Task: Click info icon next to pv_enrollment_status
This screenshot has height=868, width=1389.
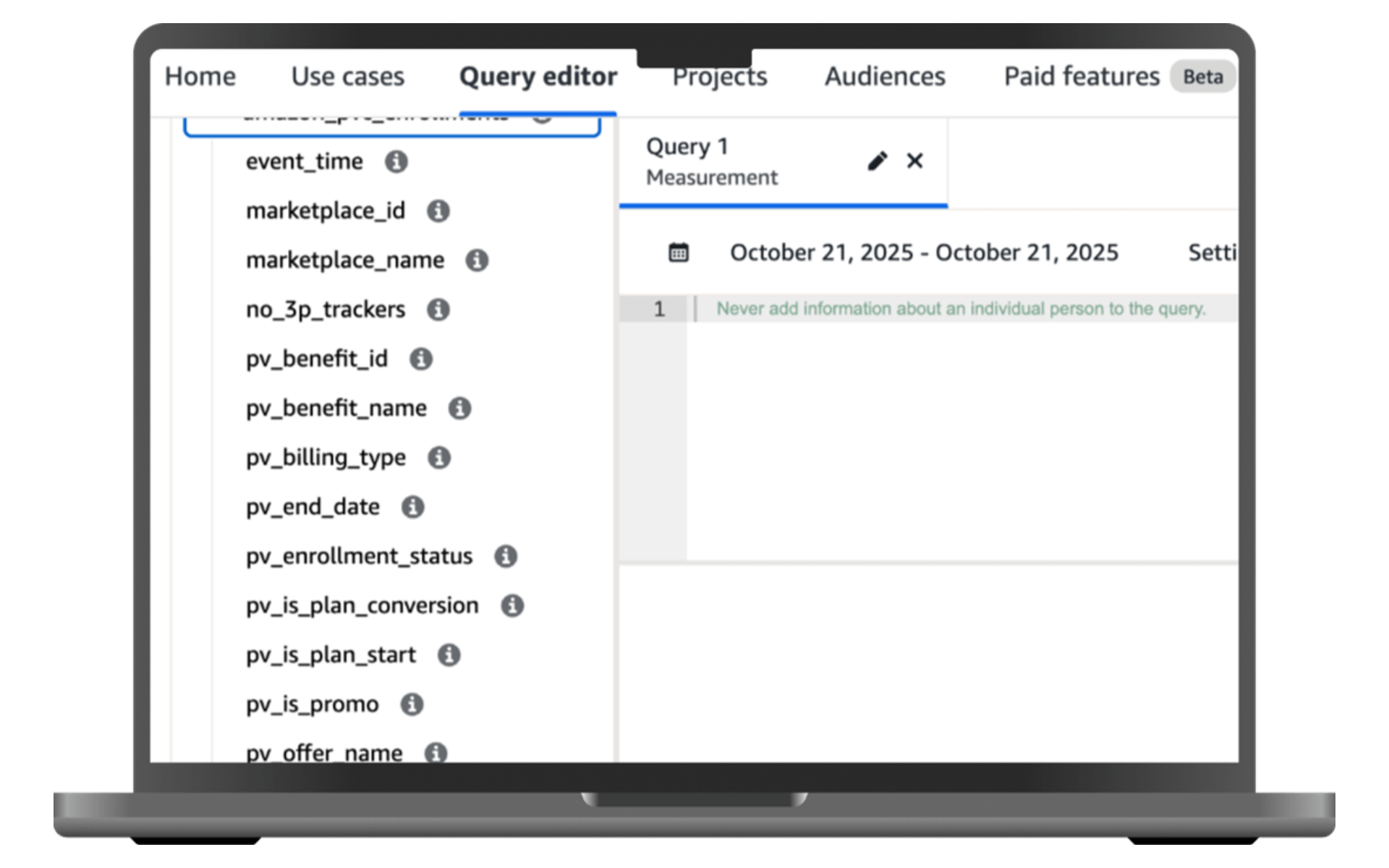Action: [505, 556]
